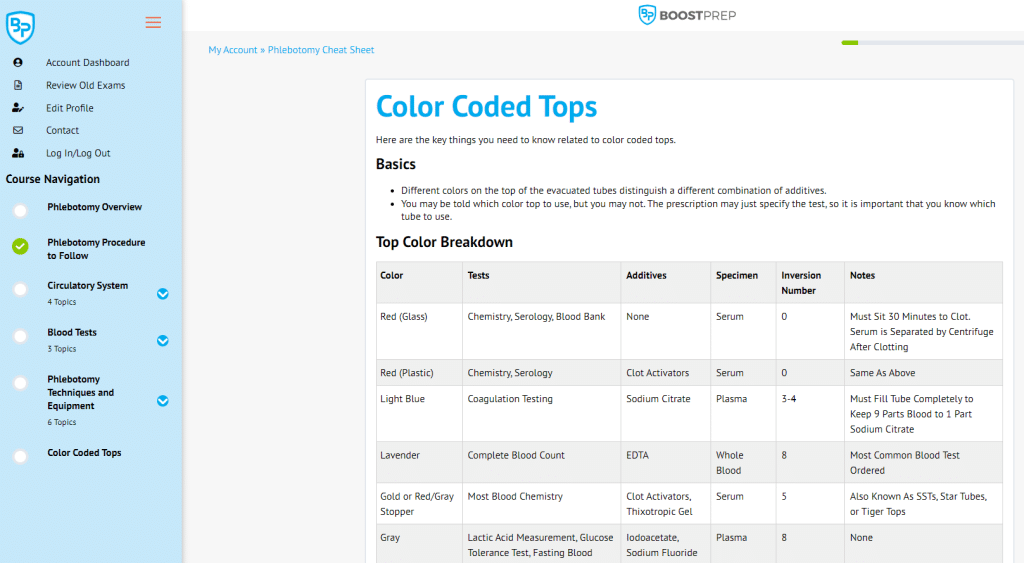1024x563 pixels.
Task: Click the Account Dashboard user icon
Action: [18, 62]
